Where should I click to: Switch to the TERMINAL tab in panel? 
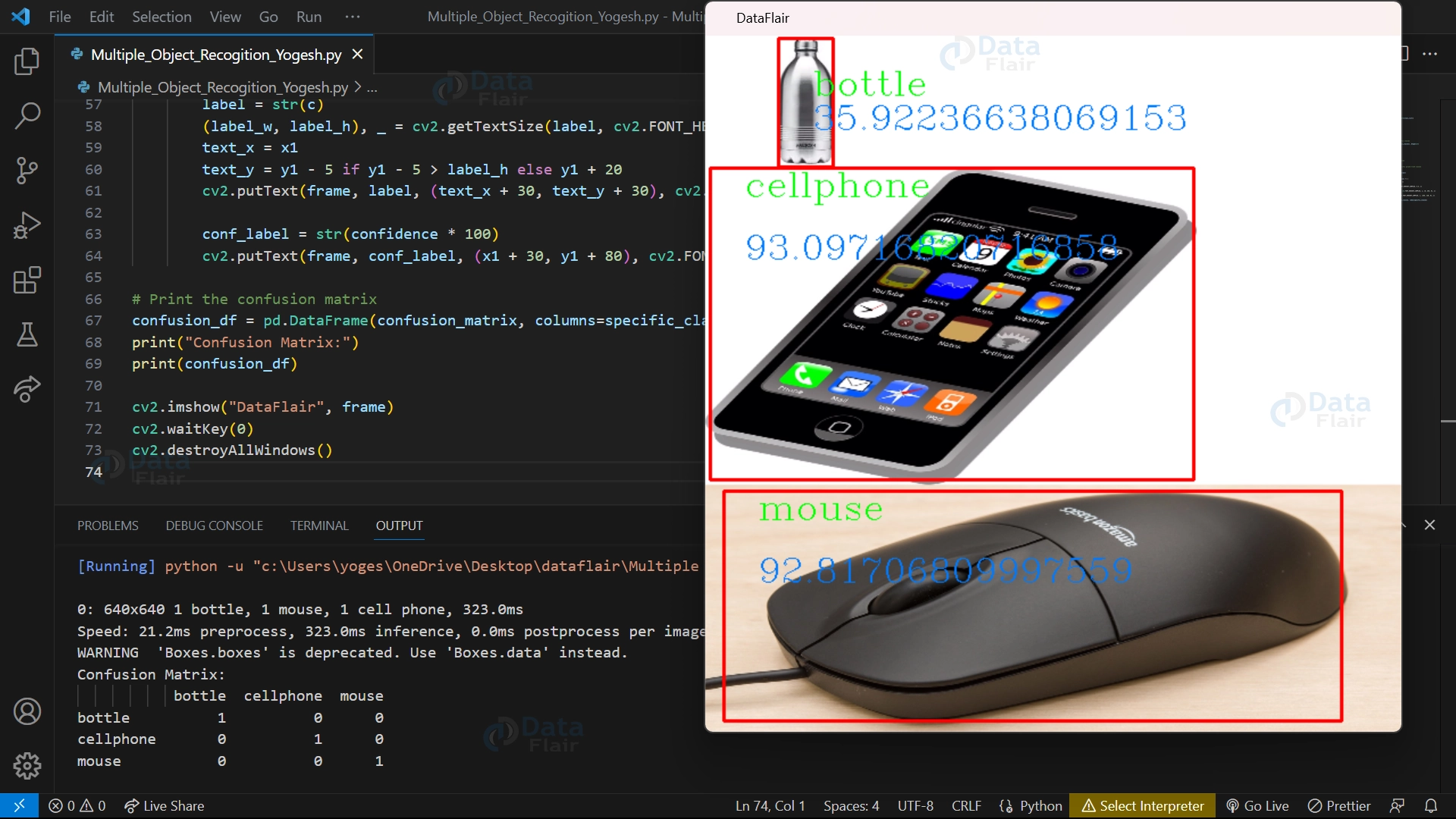tap(319, 525)
